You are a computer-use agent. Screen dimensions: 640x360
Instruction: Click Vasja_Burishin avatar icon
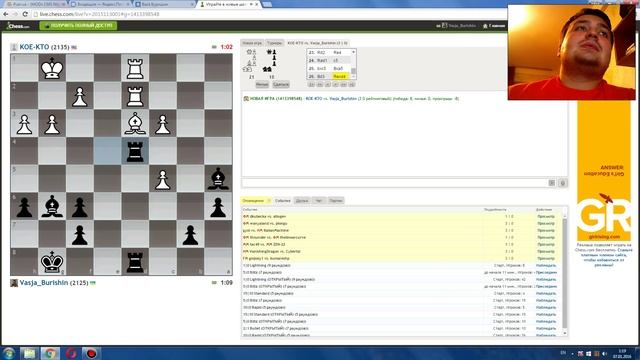coord(14,282)
